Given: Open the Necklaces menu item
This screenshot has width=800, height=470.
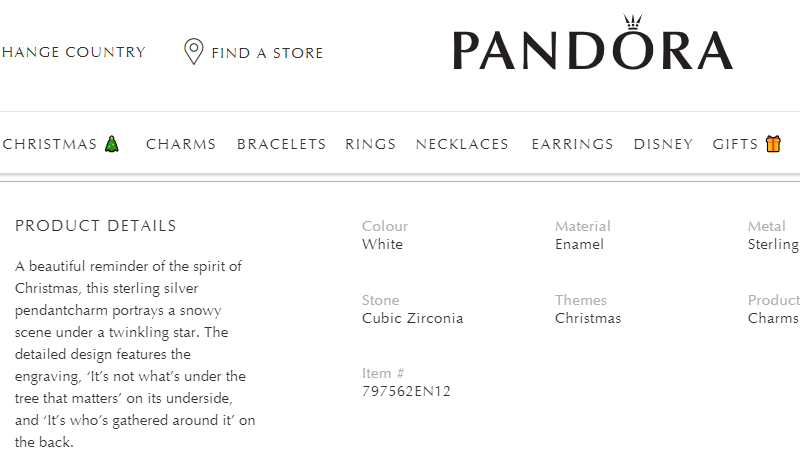Looking at the screenshot, I should tap(462, 144).
